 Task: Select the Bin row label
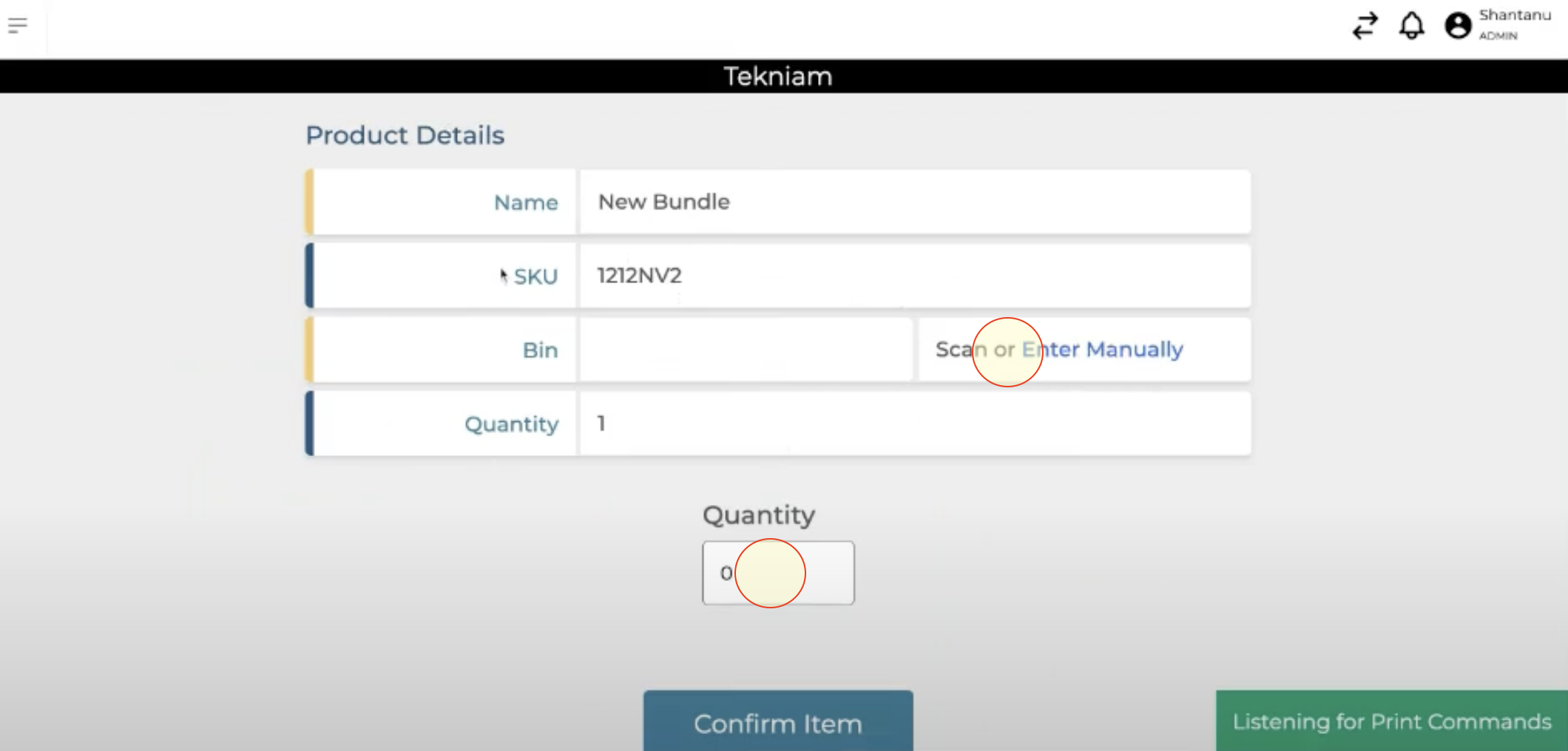point(540,350)
